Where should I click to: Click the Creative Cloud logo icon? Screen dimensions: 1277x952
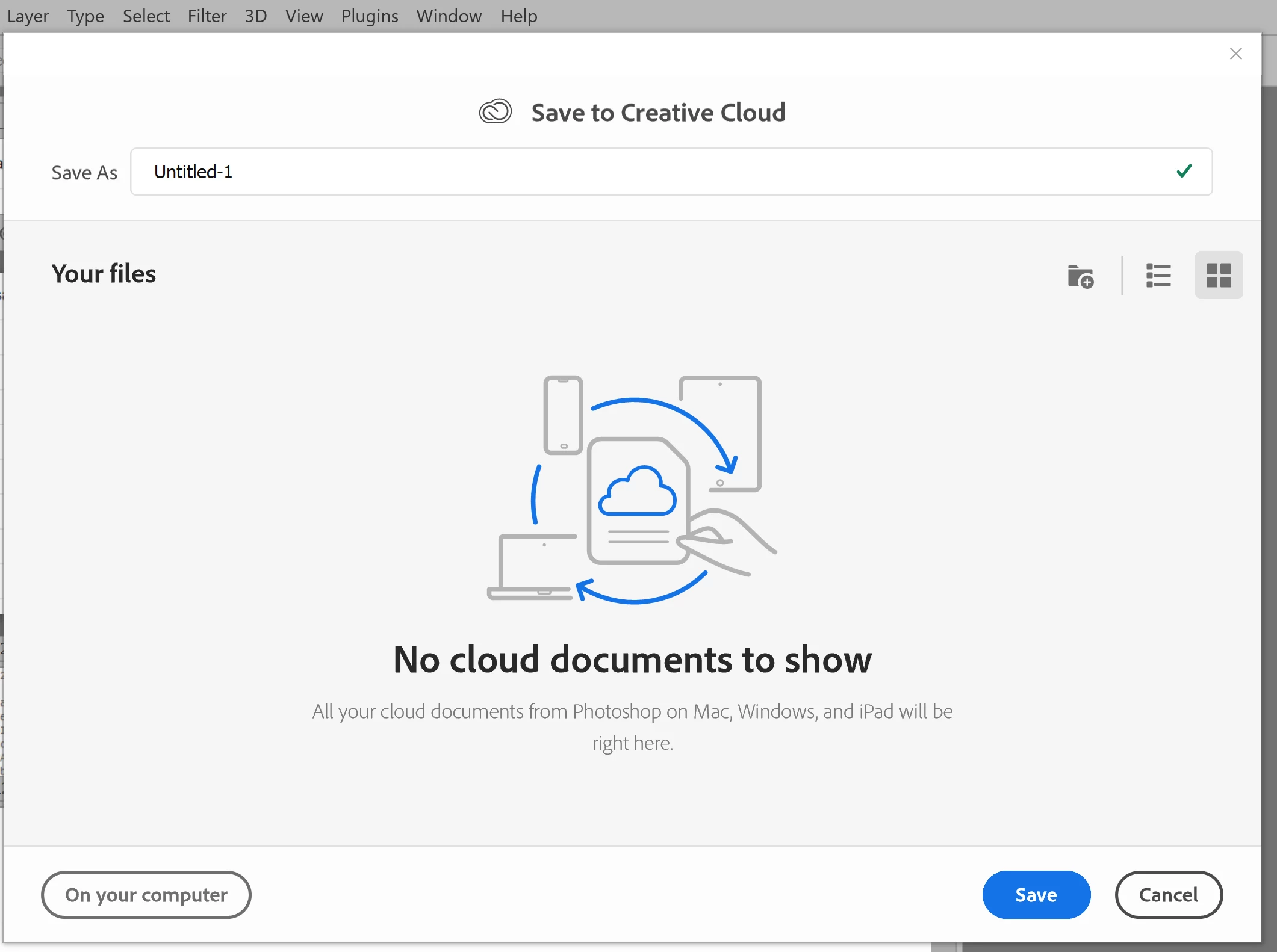pos(495,112)
